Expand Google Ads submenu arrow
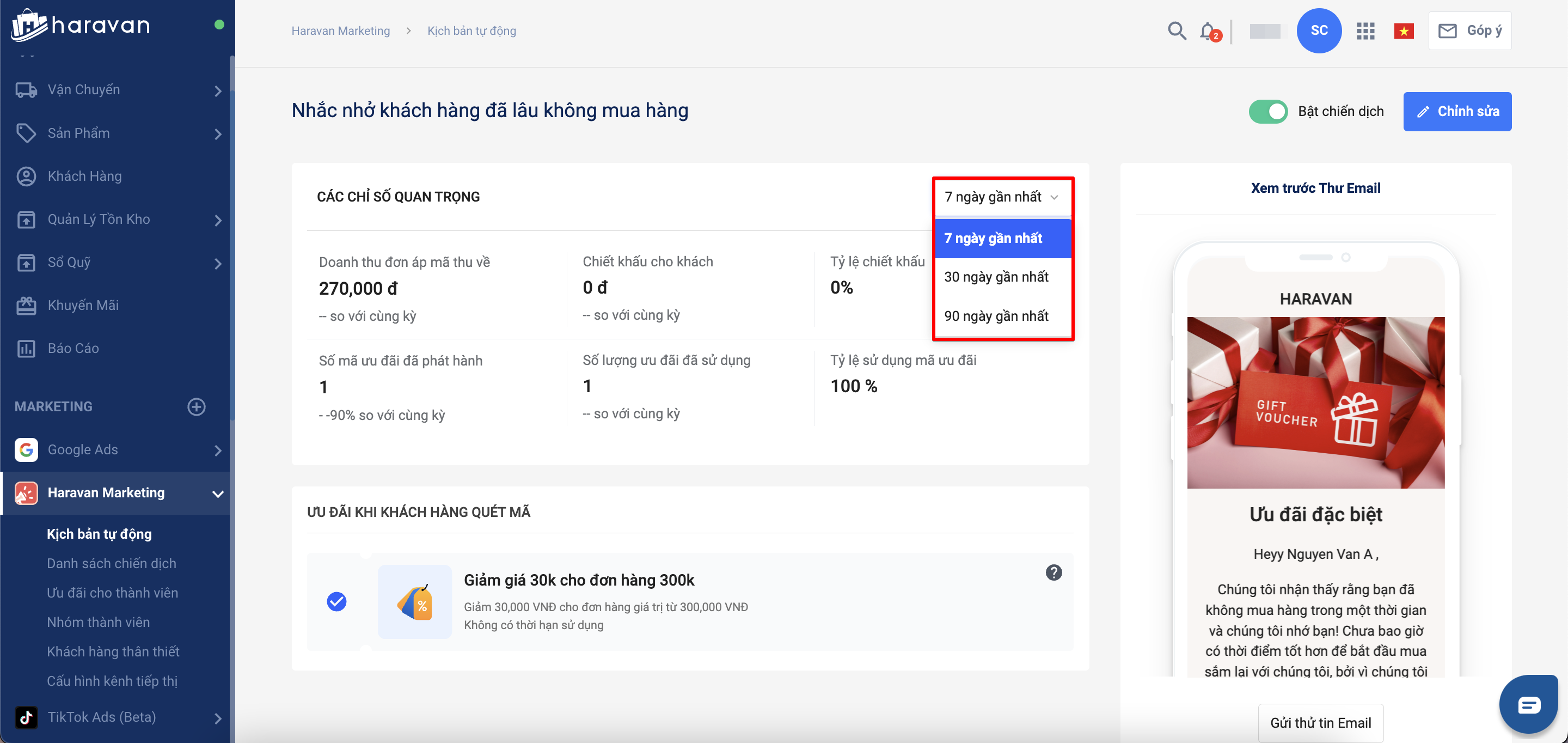 [x=218, y=450]
